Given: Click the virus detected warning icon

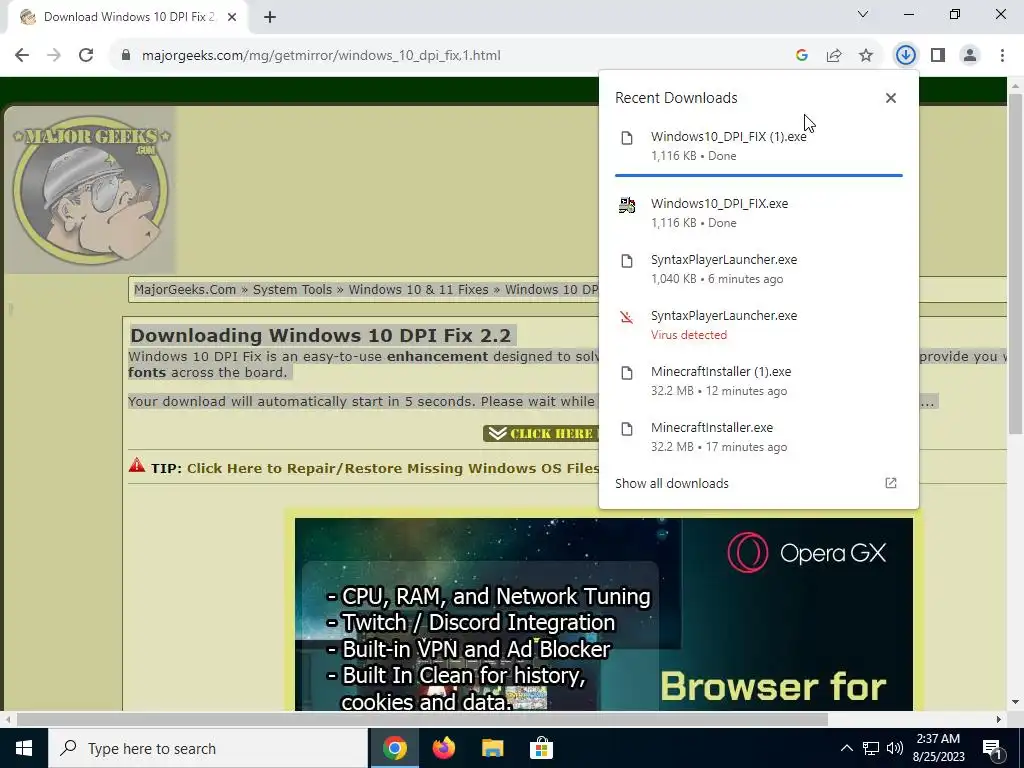Looking at the screenshot, I should tap(627, 317).
